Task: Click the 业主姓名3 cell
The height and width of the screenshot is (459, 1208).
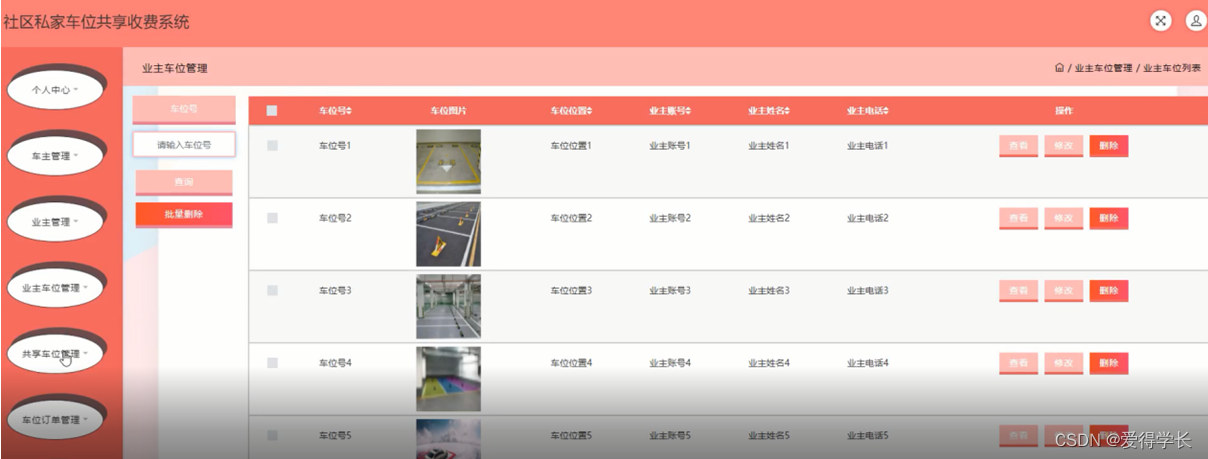Action: click(769, 291)
